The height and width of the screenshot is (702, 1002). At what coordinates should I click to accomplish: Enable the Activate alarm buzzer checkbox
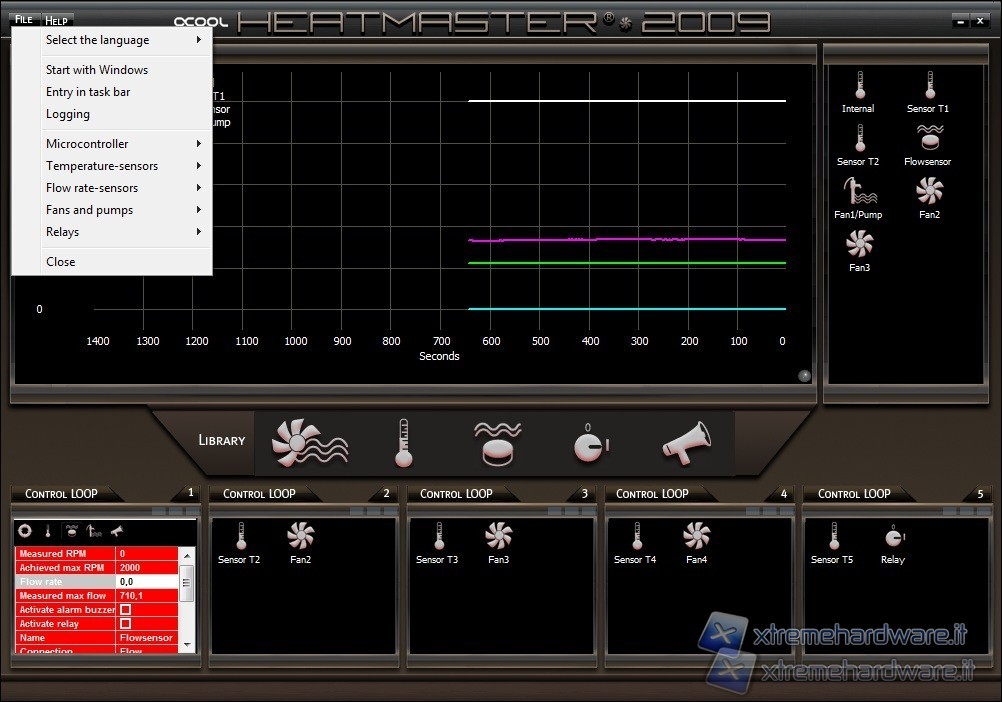[x=125, y=610]
